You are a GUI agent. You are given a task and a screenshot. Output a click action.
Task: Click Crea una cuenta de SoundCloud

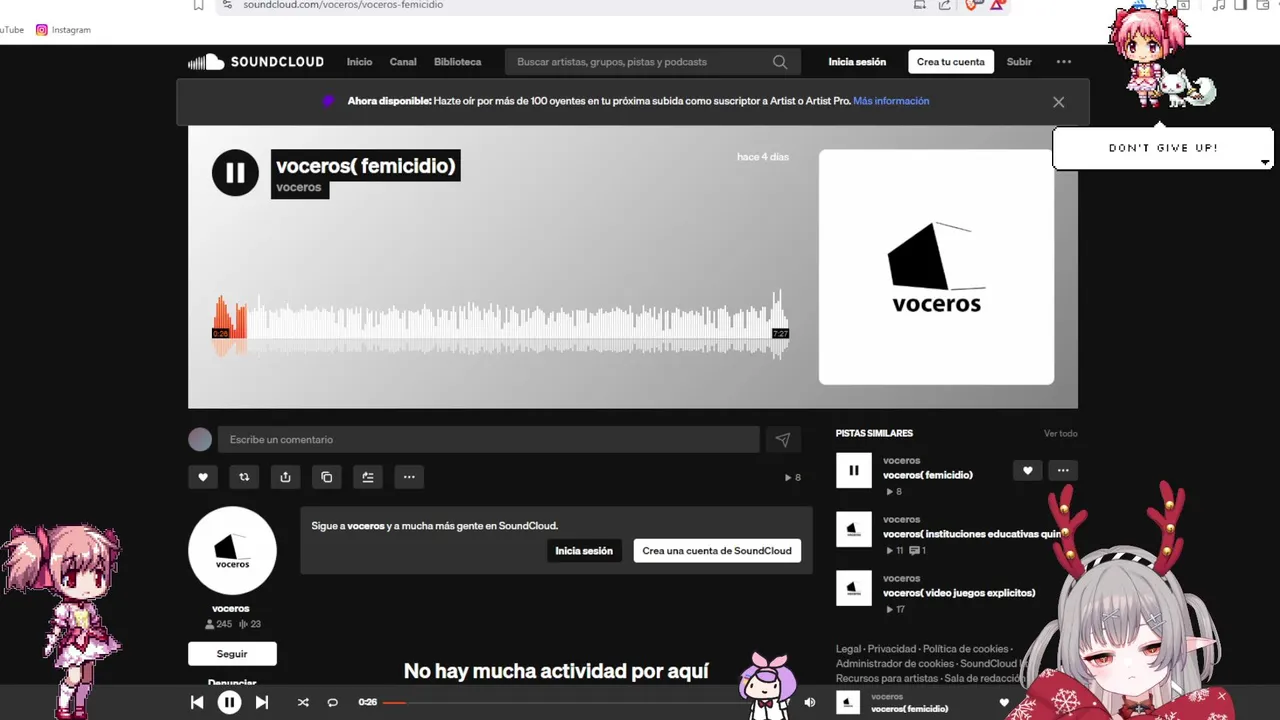(x=717, y=551)
